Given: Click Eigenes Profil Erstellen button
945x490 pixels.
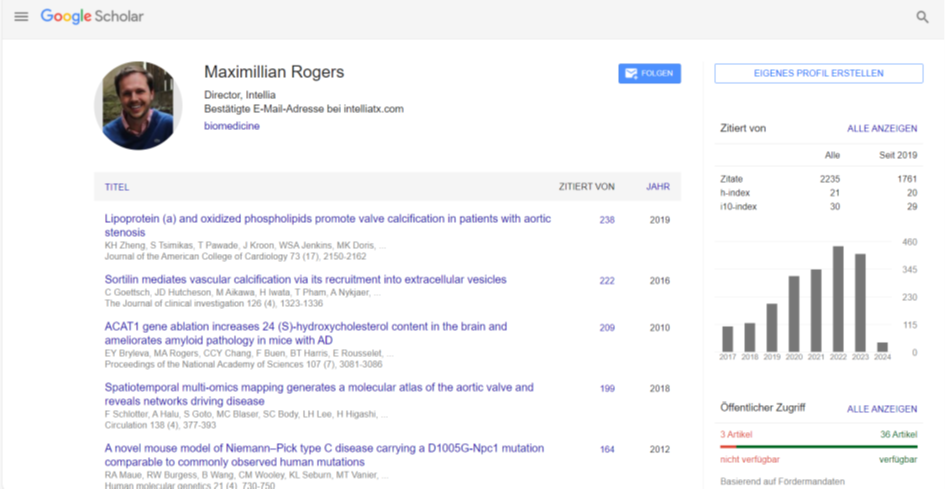Looking at the screenshot, I should (x=818, y=74).
